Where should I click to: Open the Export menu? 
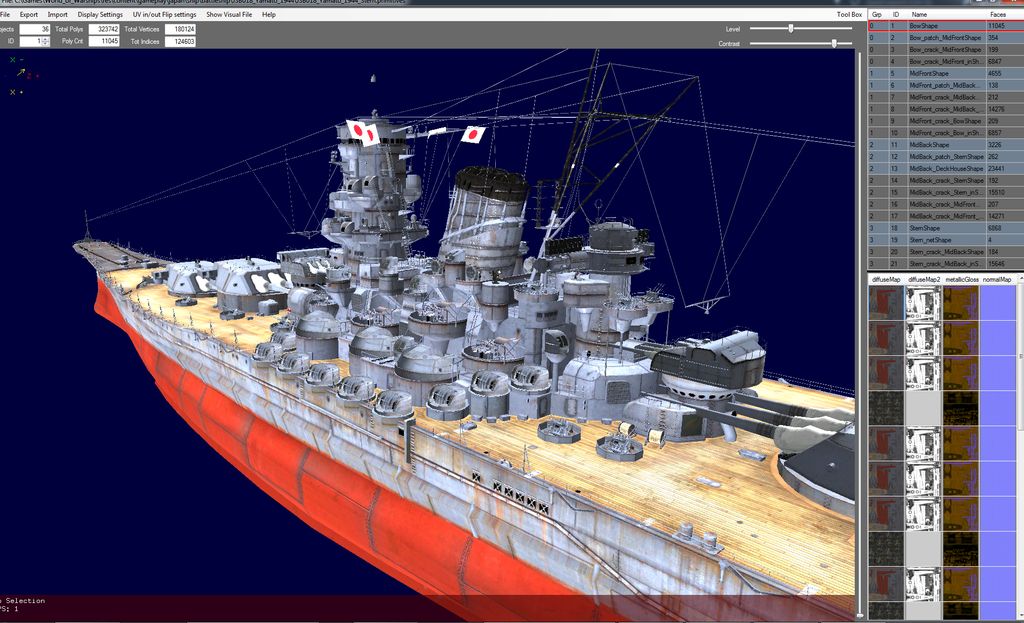coord(29,15)
